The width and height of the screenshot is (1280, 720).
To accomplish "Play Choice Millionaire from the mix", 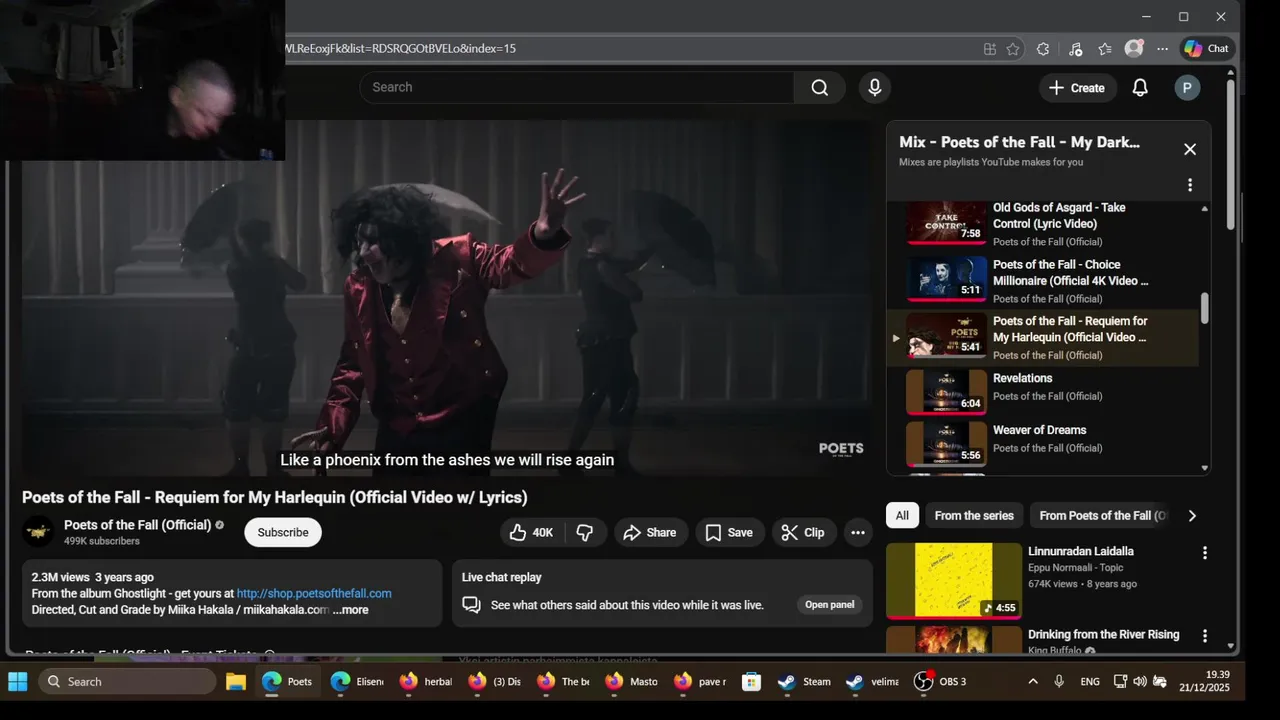I will tap(1045, 281).
